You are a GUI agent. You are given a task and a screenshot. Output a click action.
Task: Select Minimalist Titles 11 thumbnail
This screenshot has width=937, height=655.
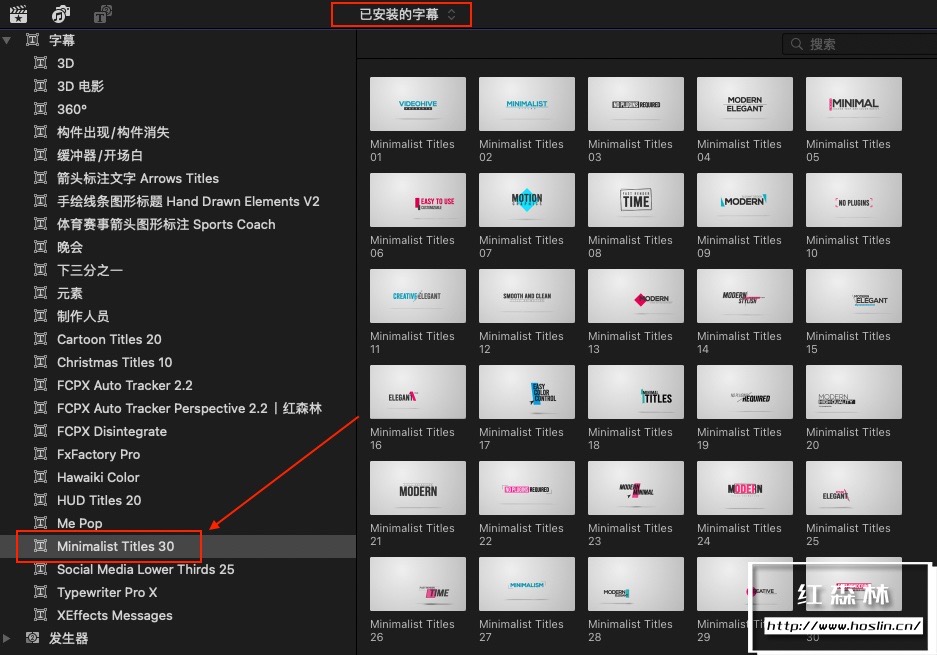pos(418,296)
